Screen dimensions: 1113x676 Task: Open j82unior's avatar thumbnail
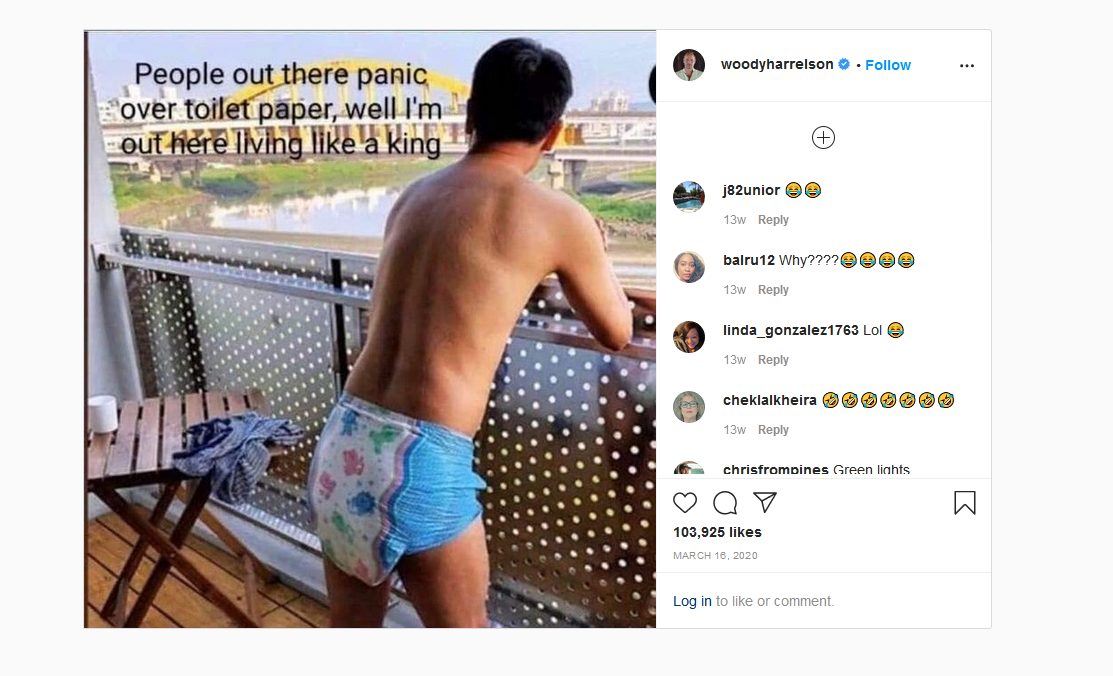689,197
